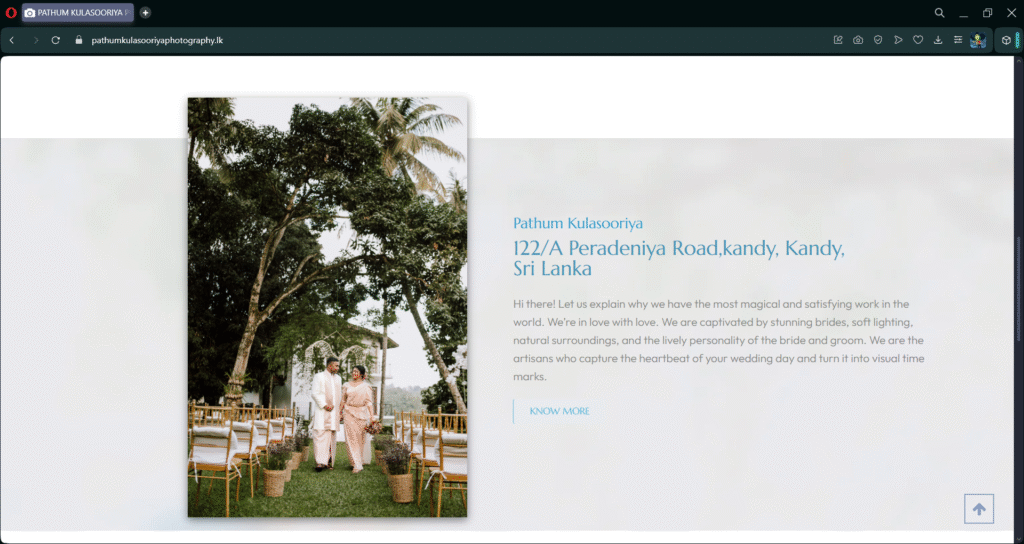Click the back-to-top arrow button

[979, 509]
